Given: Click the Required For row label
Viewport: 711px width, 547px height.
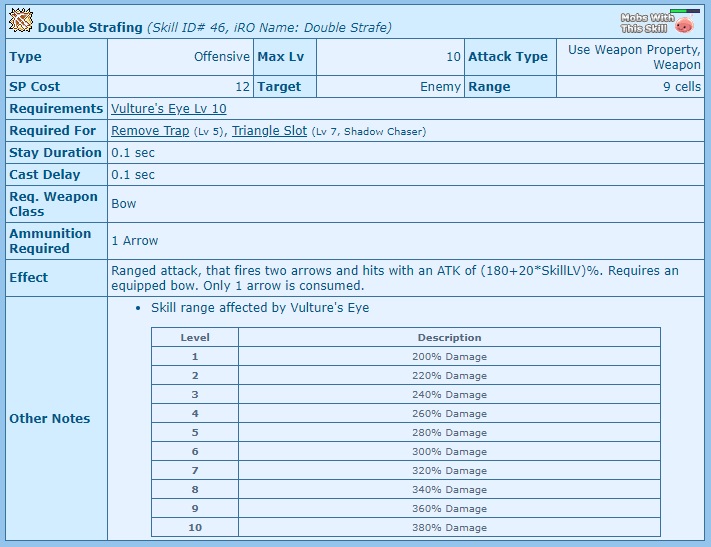Looking at the screenshot, I should (57, 131).
